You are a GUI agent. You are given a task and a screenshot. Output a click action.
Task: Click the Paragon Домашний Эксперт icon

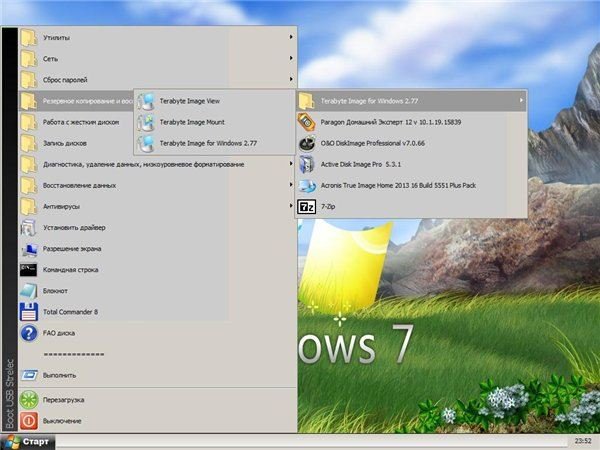(307, 122)
